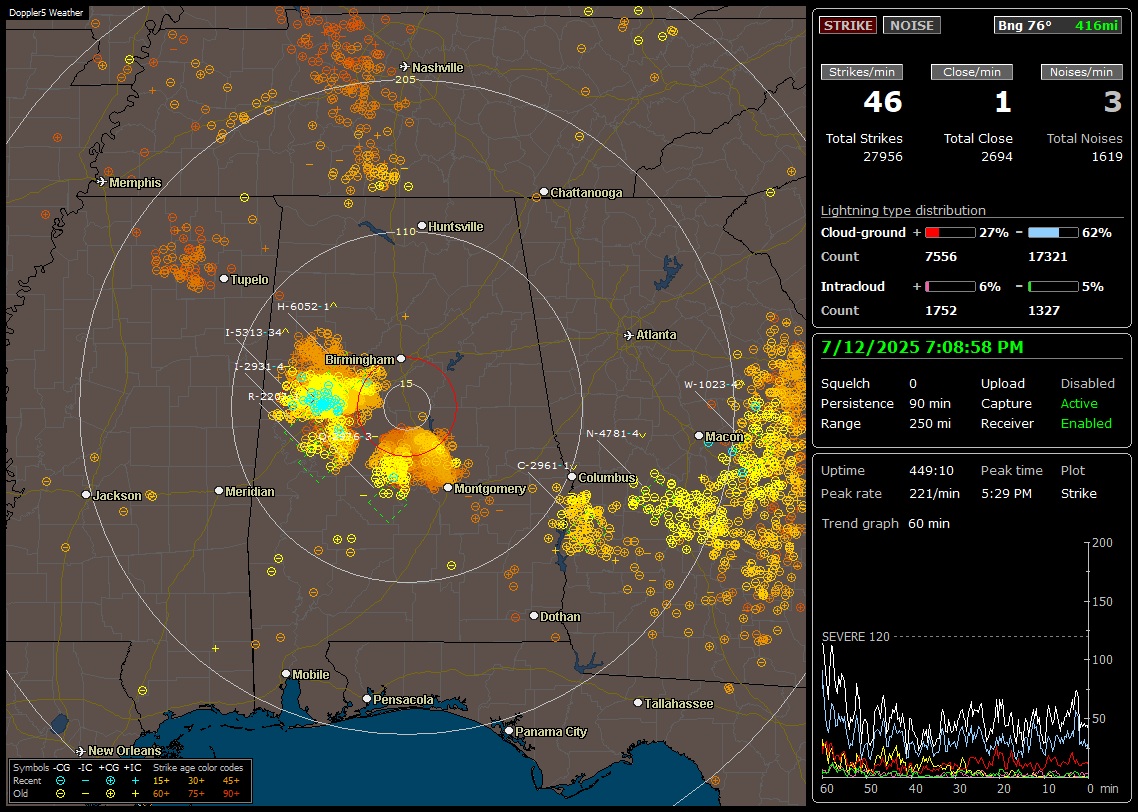Click the Macon city marker

699,435
